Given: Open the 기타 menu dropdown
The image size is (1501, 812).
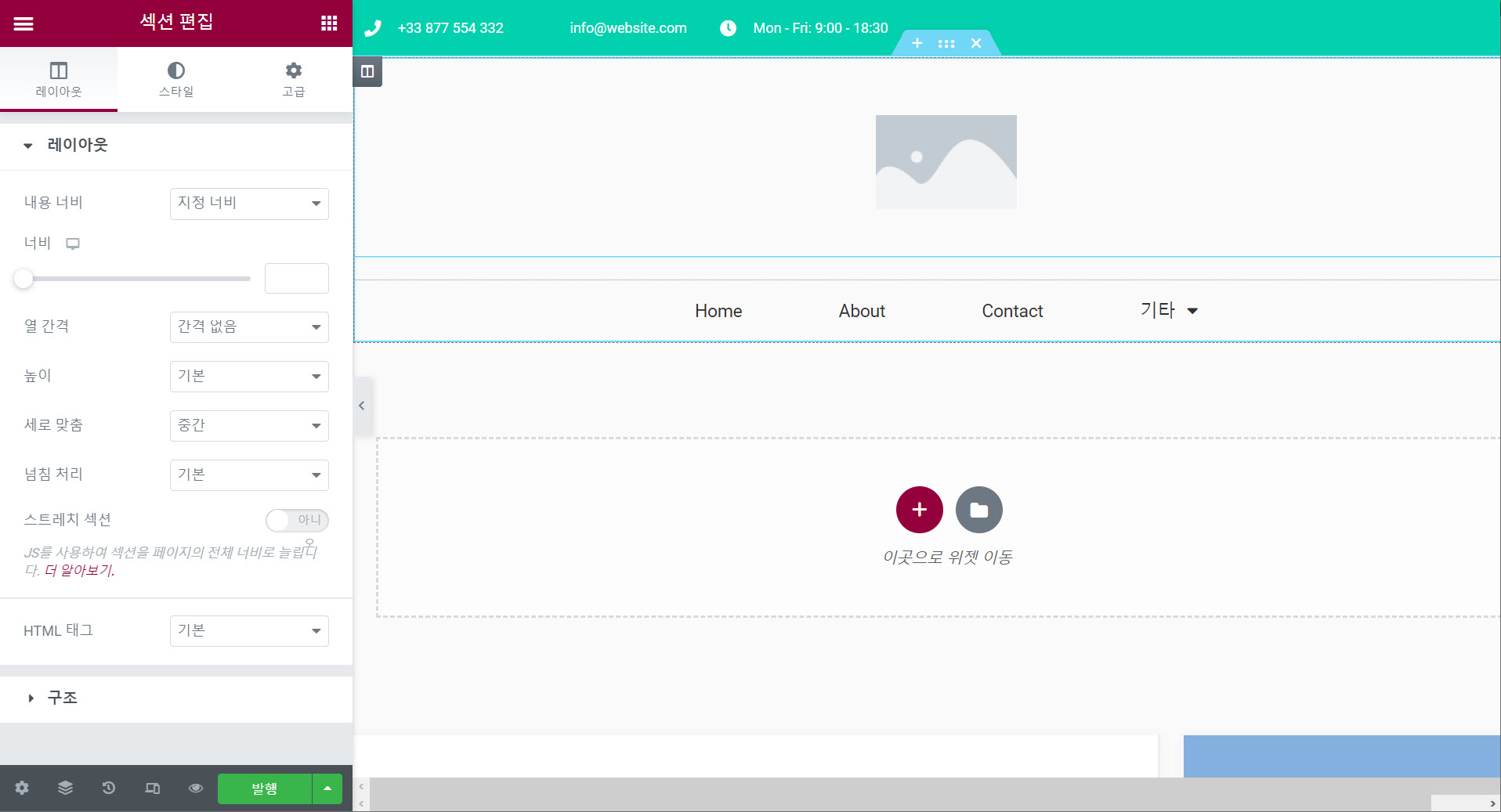Looking at the screenshot, I should click(1169, 311).
